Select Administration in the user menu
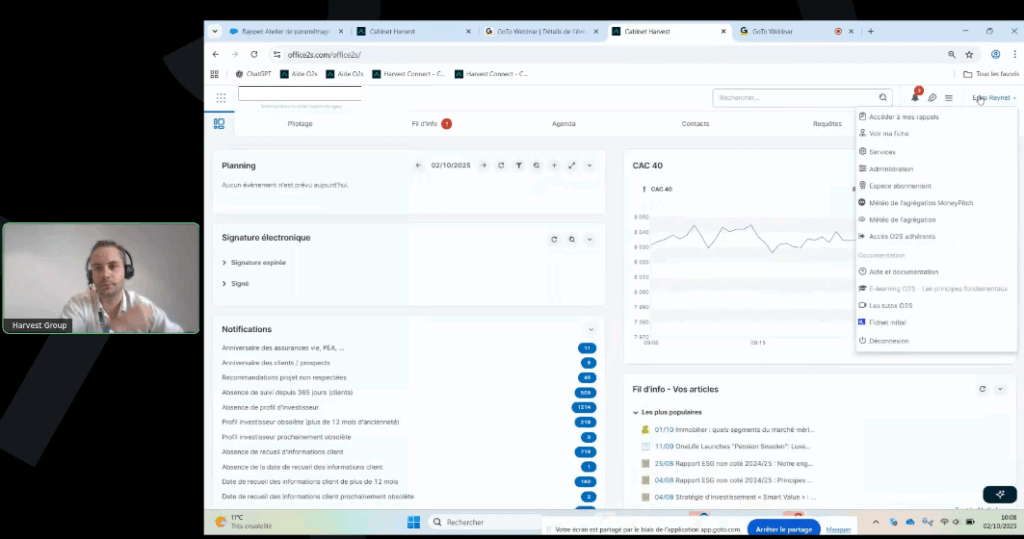The height and width of the screenshot is (539, 1024). (x=890, y=169)
